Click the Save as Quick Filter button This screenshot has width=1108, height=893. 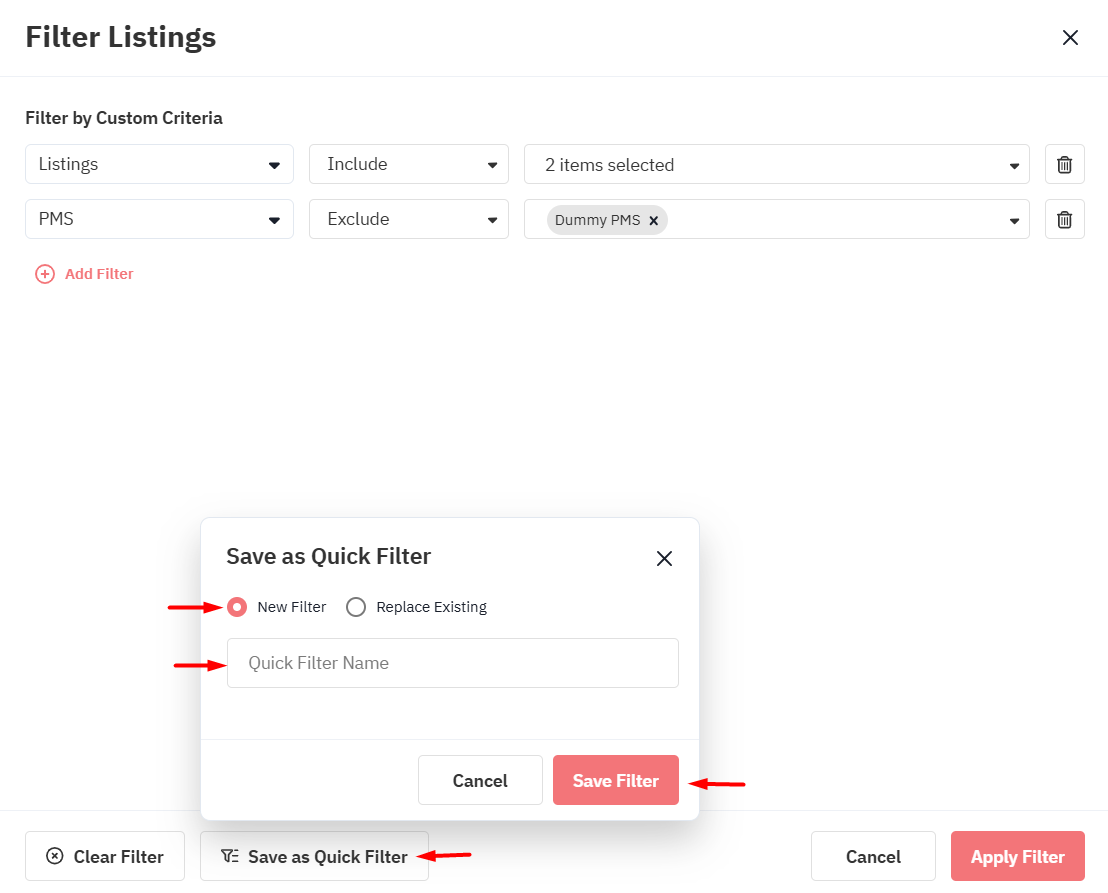[x=314, y=856]
